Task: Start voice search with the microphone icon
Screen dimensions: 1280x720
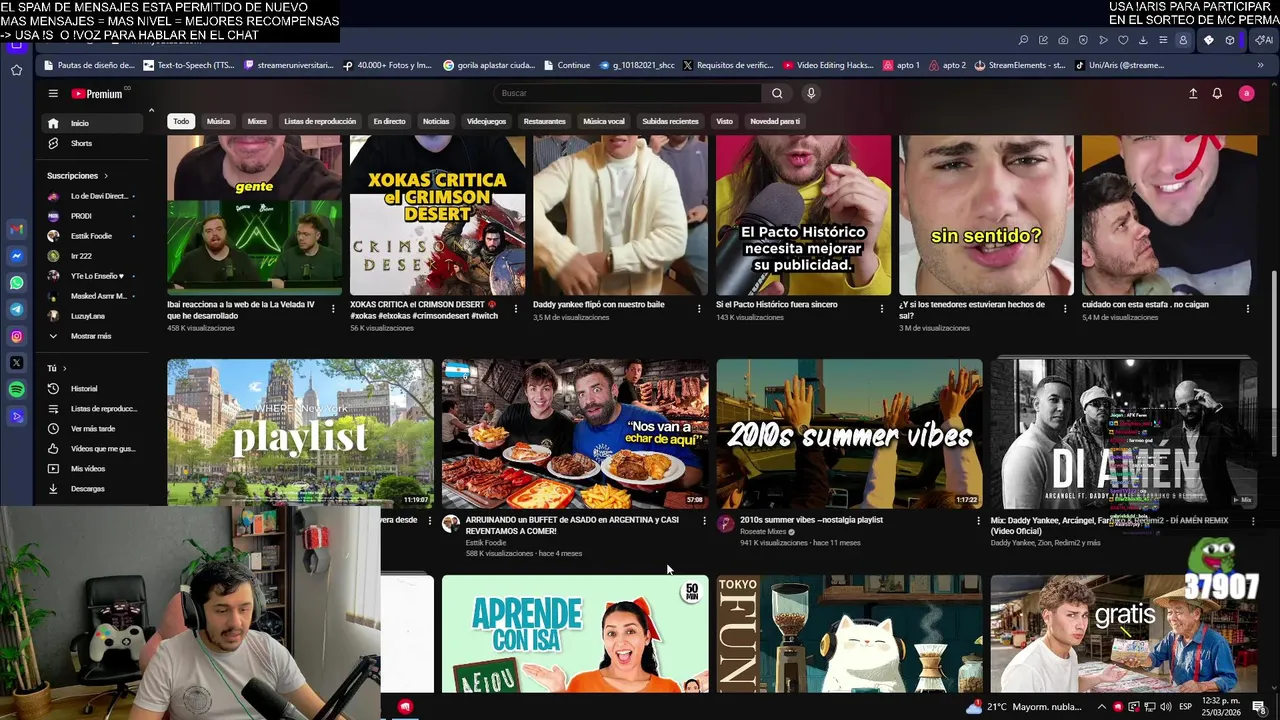Action: coord(811,93)
